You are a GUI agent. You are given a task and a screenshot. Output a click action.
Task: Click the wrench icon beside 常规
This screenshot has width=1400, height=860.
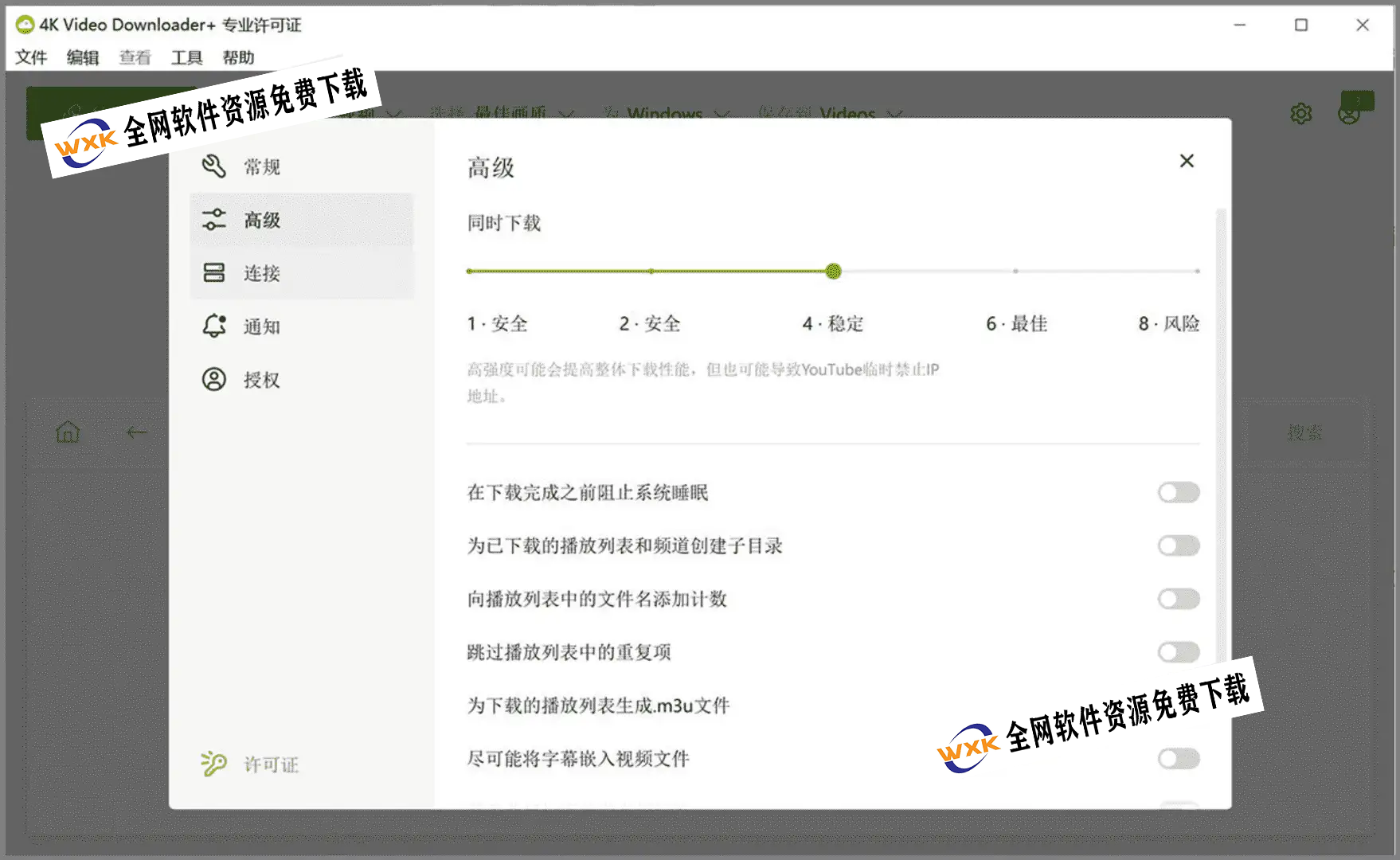pos(213,166)
